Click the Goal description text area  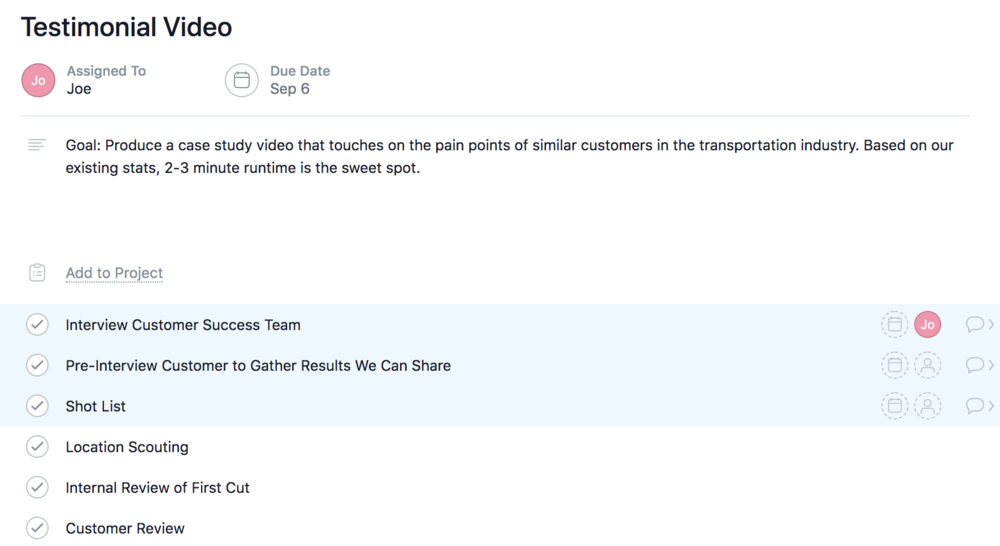(x=510, y=156)
